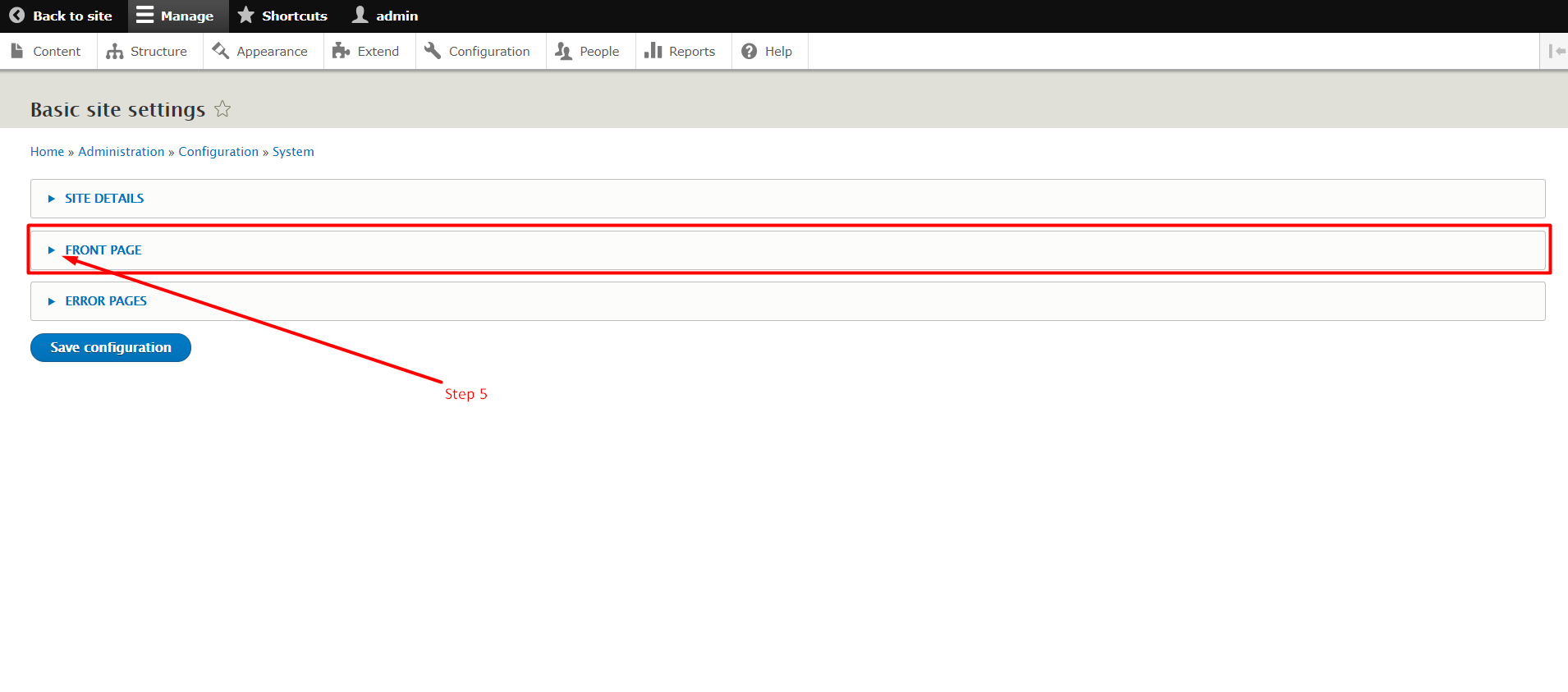
Task: Click the Content page icon
Action: pos(16,51)
